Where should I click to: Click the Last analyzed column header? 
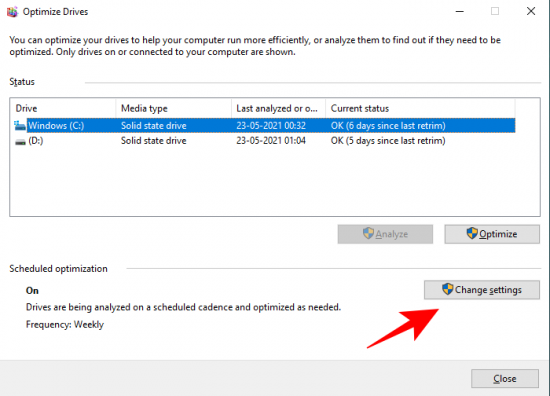click(279, 108)
